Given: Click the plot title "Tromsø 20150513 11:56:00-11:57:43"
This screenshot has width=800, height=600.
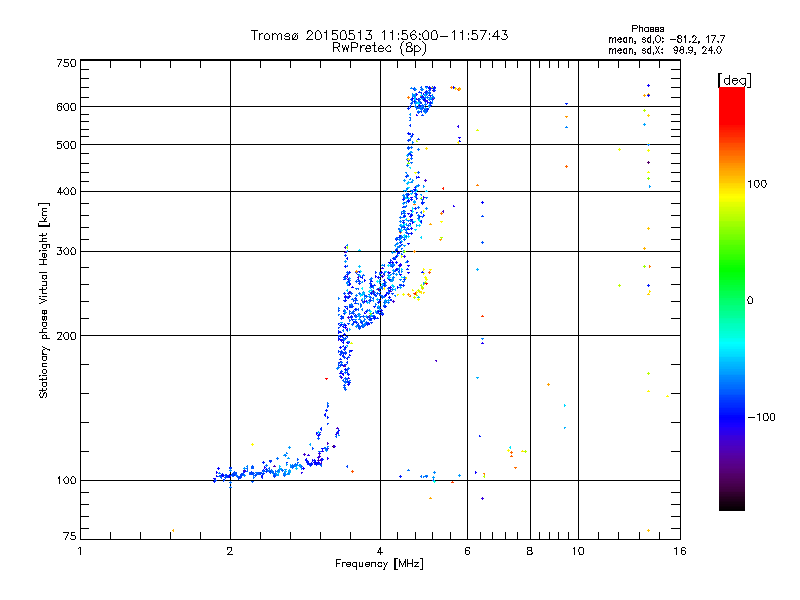Looking at the screenshot, I should click(379, 35).
